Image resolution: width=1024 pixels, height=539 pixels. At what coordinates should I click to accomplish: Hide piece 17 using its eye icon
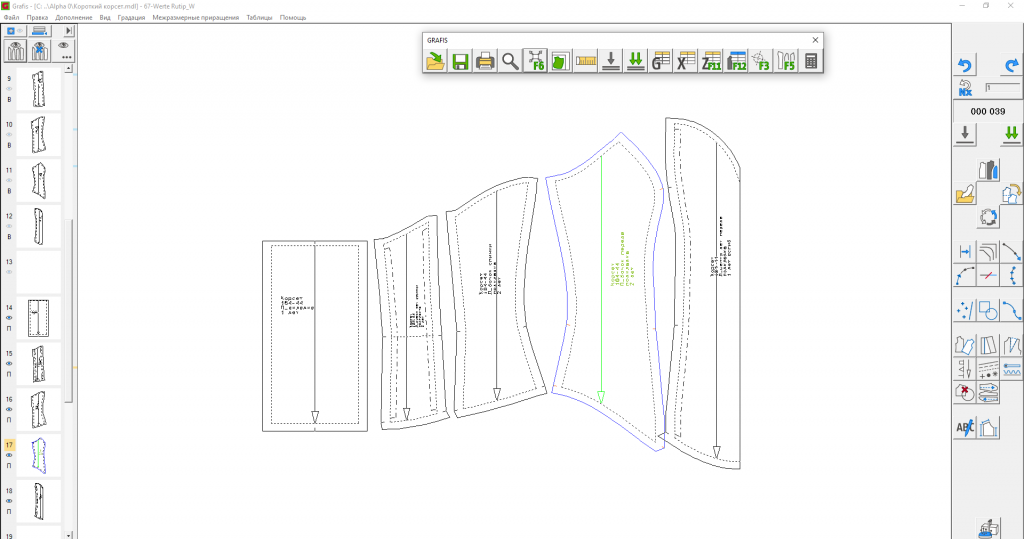[x=9, y=455]
